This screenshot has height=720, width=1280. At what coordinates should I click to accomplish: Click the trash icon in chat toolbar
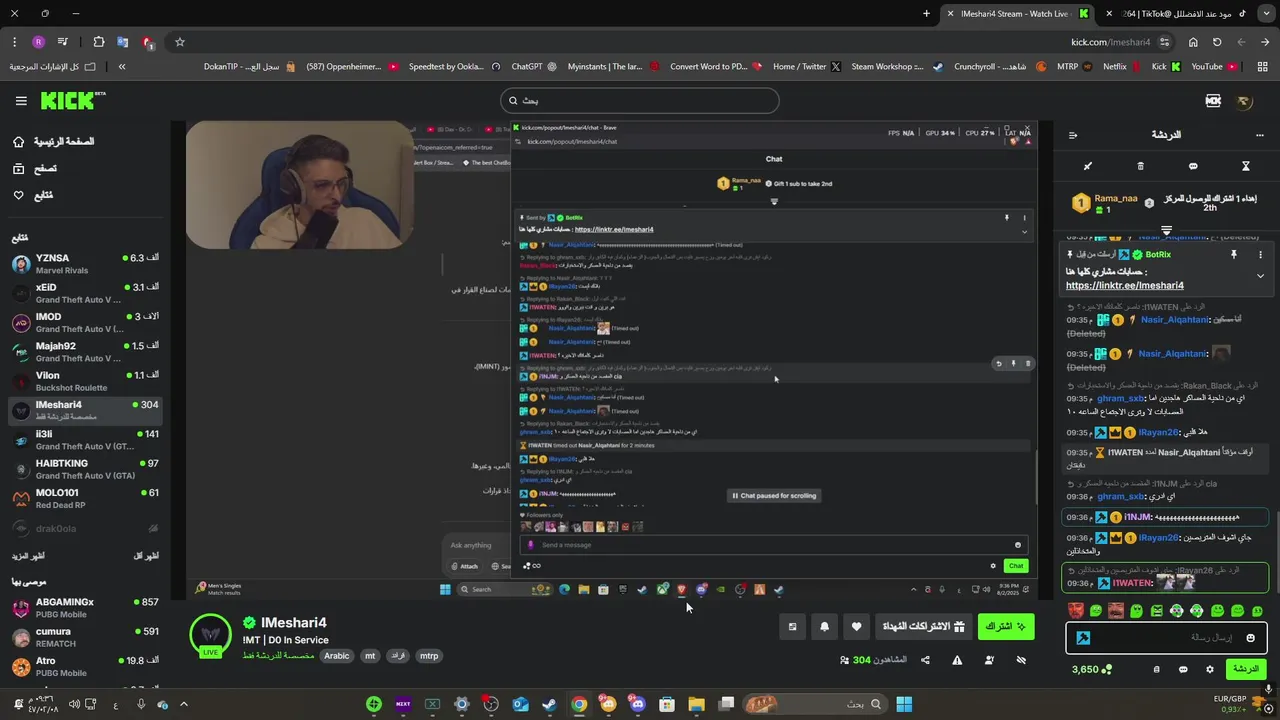1140,166
